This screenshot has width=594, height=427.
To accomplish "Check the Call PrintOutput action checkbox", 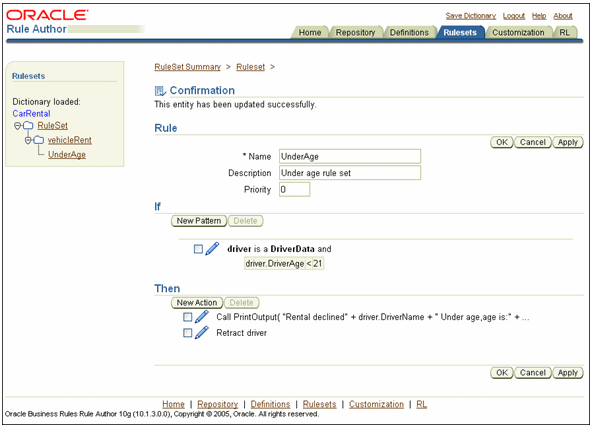I will point(188,317).
